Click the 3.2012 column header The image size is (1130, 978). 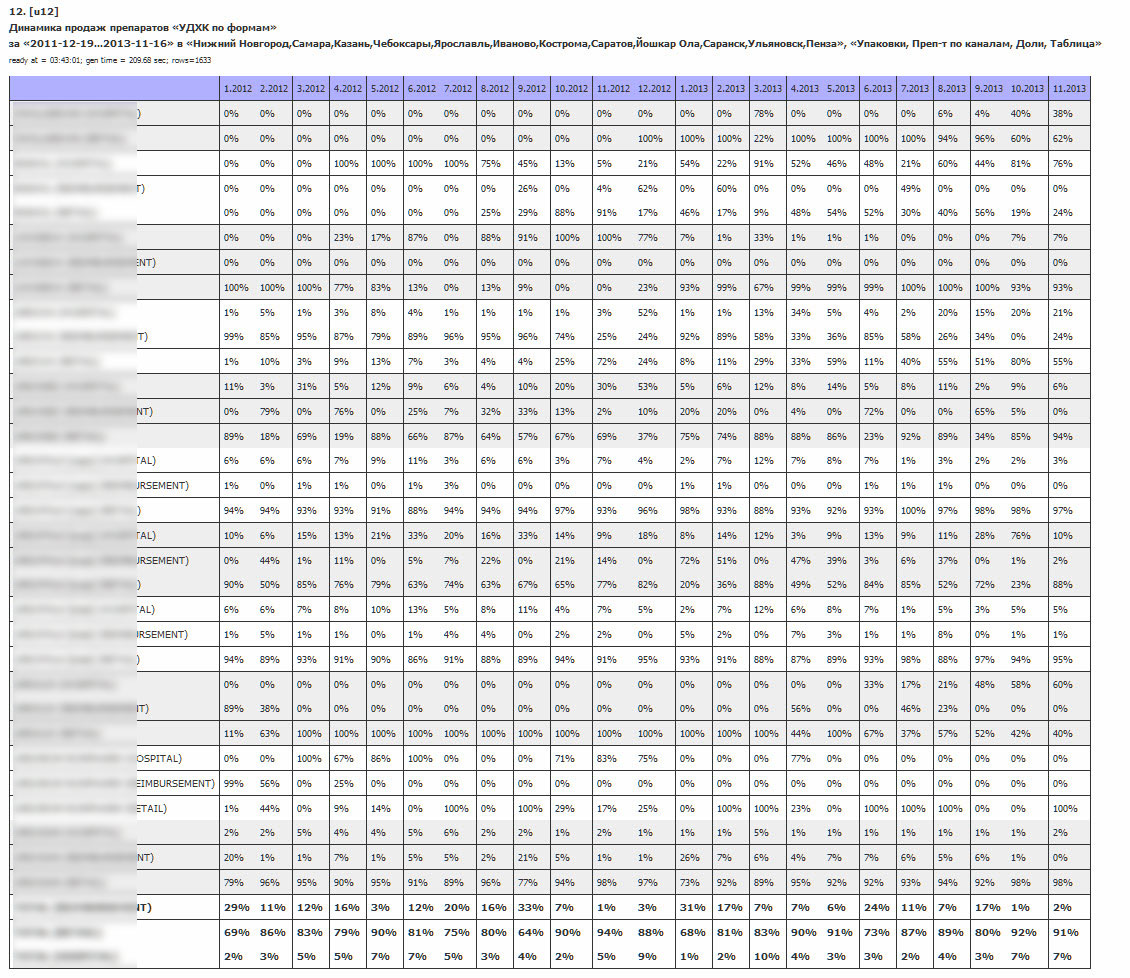[x=311, y=89]
